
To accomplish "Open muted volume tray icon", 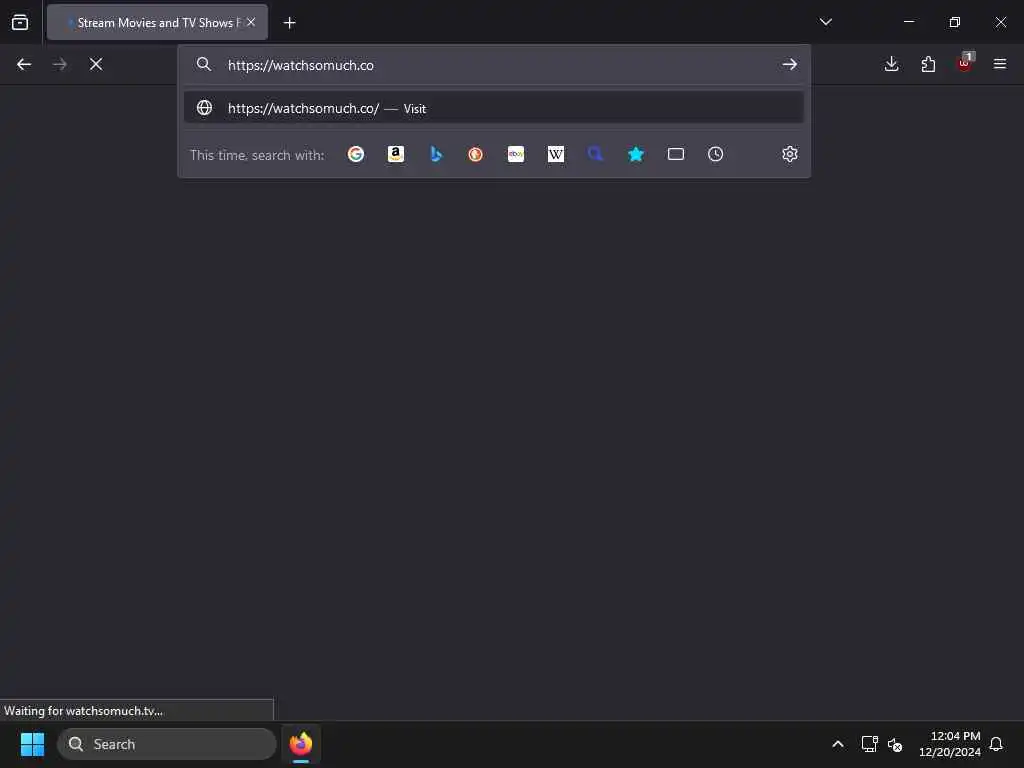I will [895, 744].
